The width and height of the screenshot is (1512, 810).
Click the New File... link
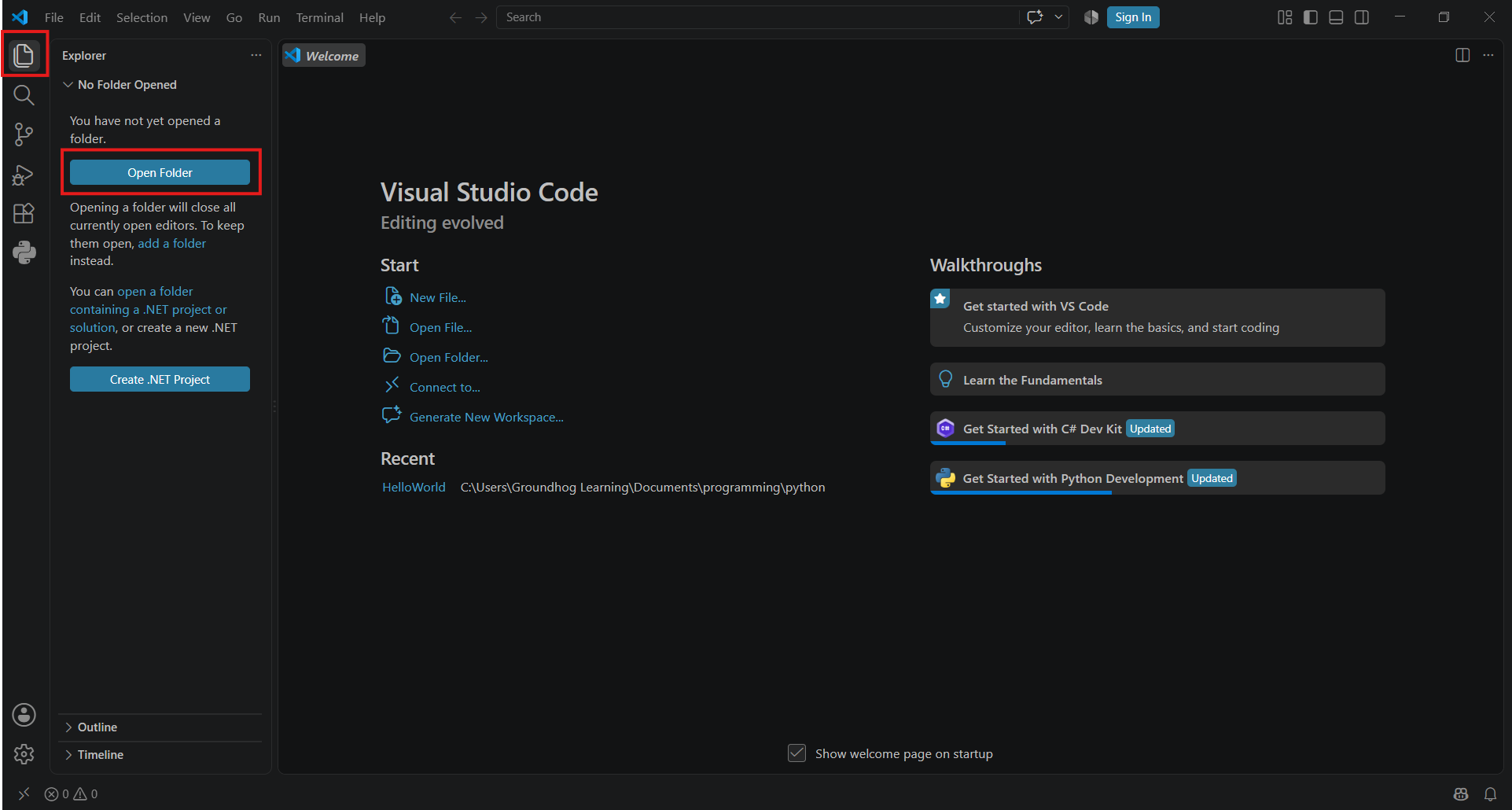(x=437, y=297)
